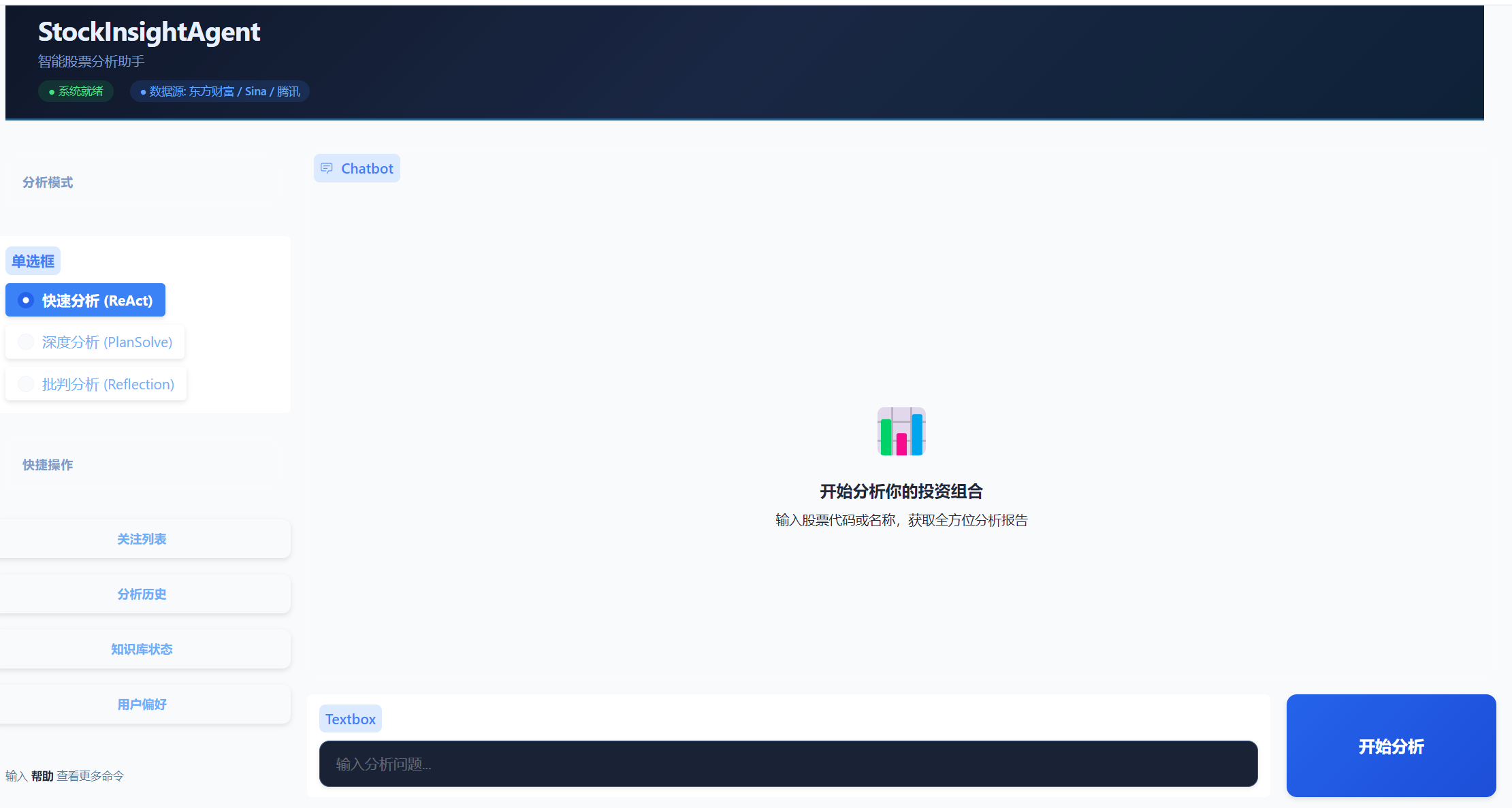Click the 数据源 data source badge
This screenshot has height=808, width=1512.
[220, 91]
